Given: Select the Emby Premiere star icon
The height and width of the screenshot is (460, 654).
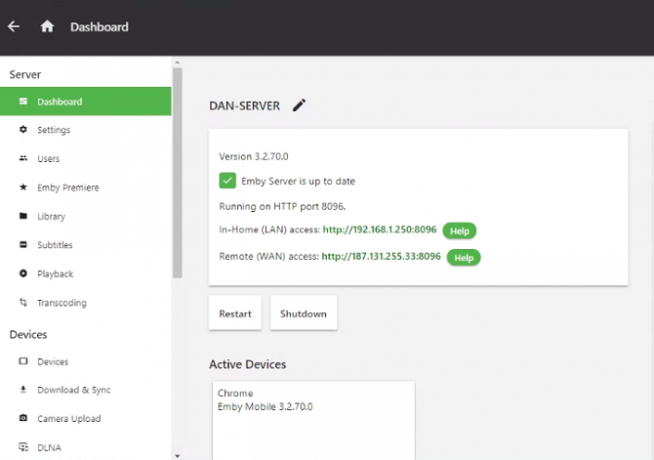Looking at the screenshot, I should pos(23,187).
